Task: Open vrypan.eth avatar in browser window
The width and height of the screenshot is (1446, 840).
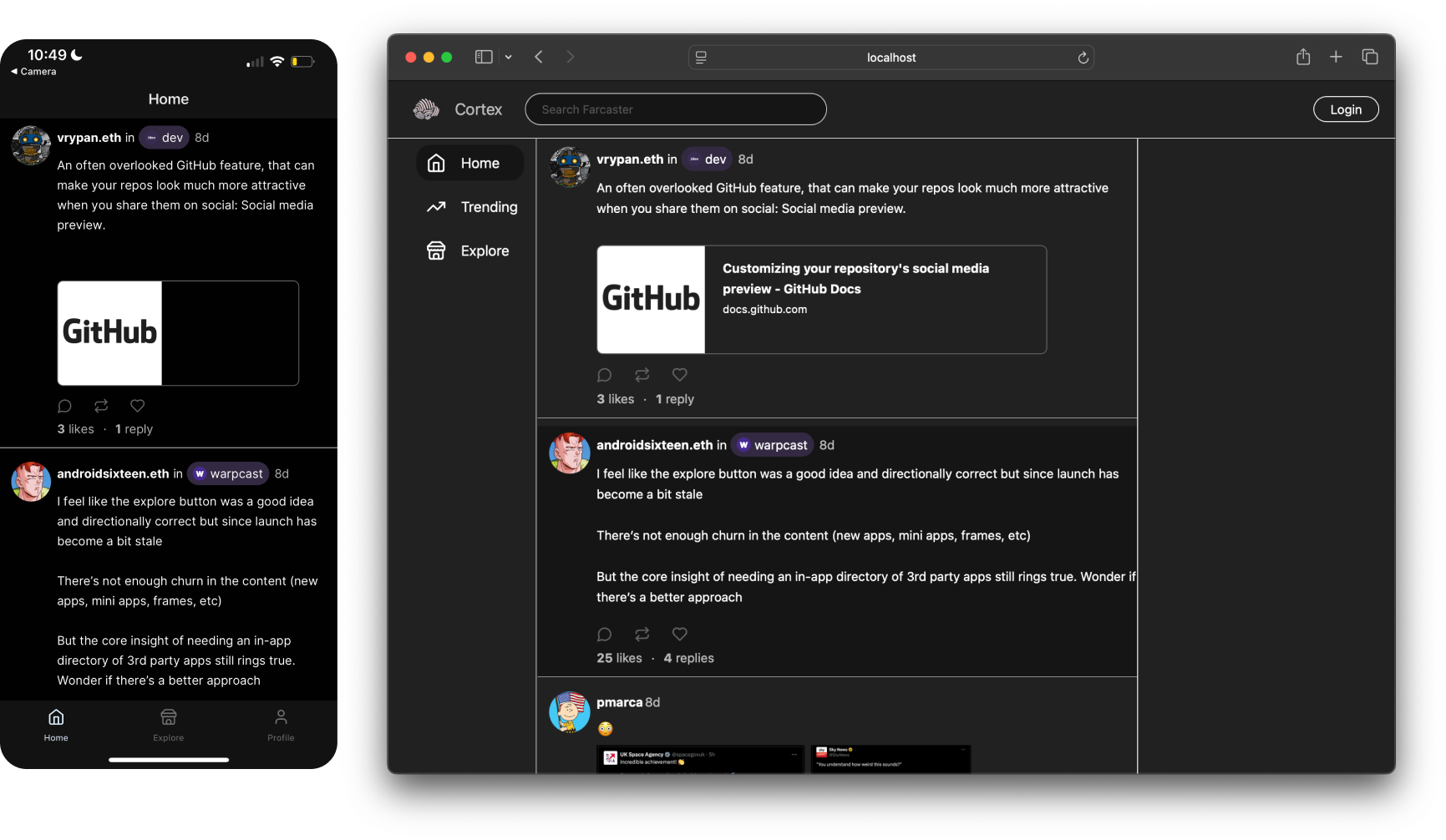Action: (570, 167)
